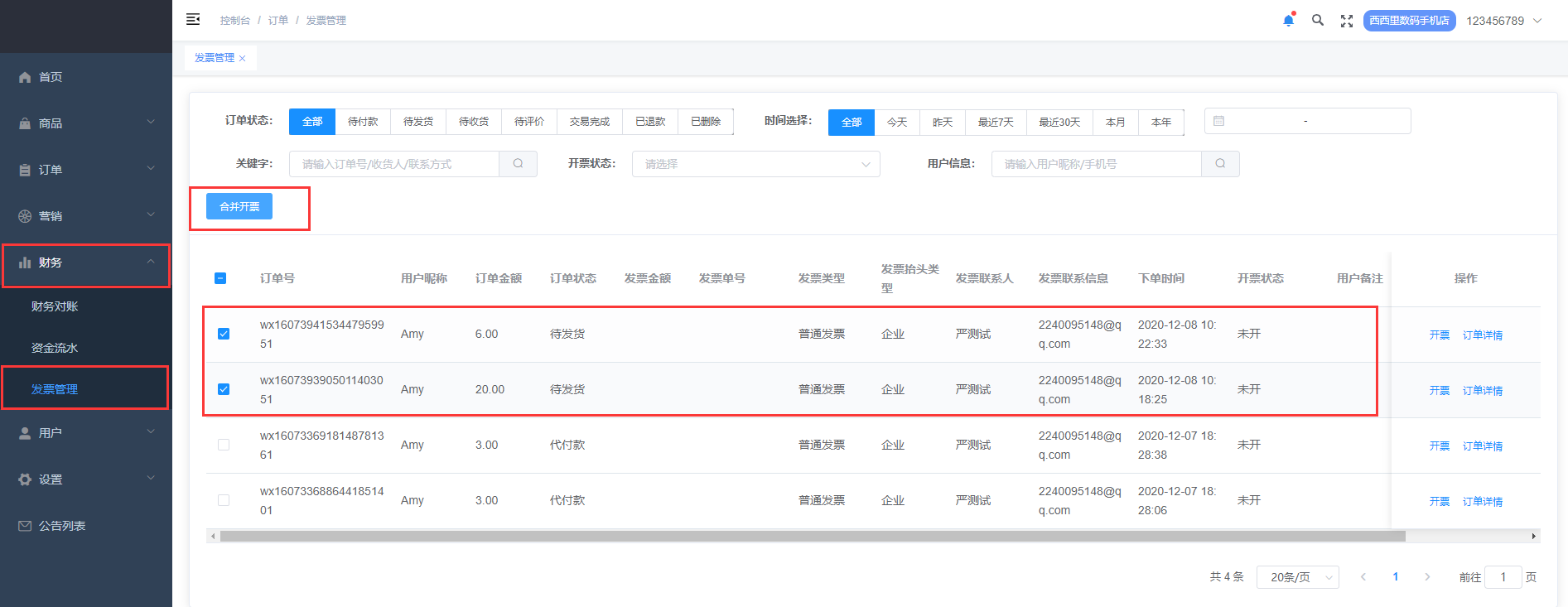This screenshot has height=607, width=1568.
Task: Click the keyword search magnifier button
Action: point(518,164)
